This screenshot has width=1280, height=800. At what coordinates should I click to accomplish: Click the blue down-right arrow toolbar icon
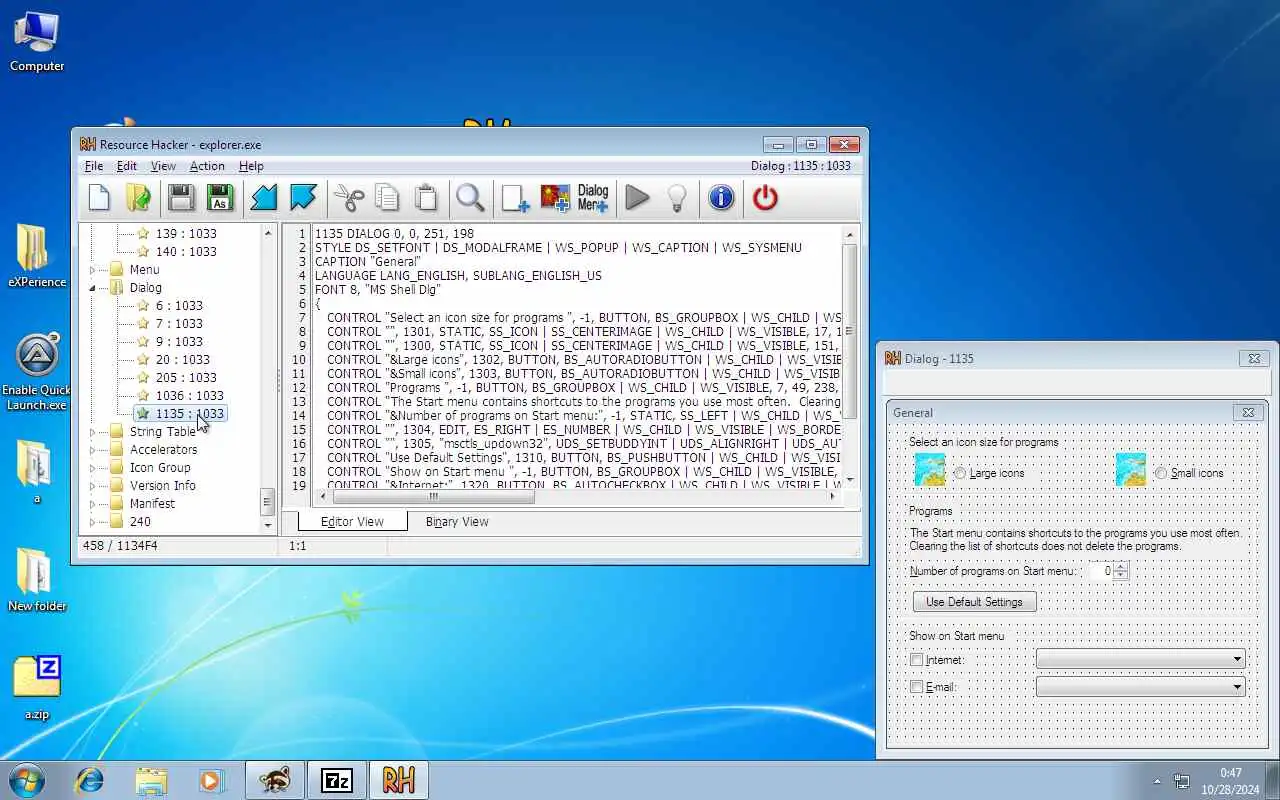[x=303, y=198]
